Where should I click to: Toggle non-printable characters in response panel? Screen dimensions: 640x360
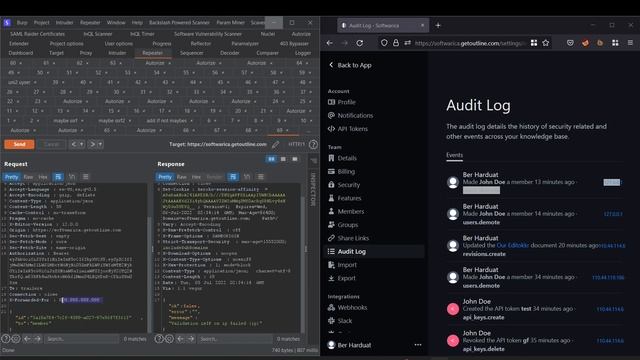(x=247, y=177)
